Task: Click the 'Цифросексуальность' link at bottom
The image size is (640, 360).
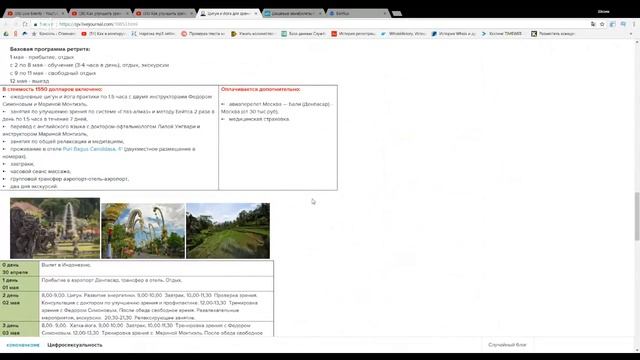Action: point(75,345)
